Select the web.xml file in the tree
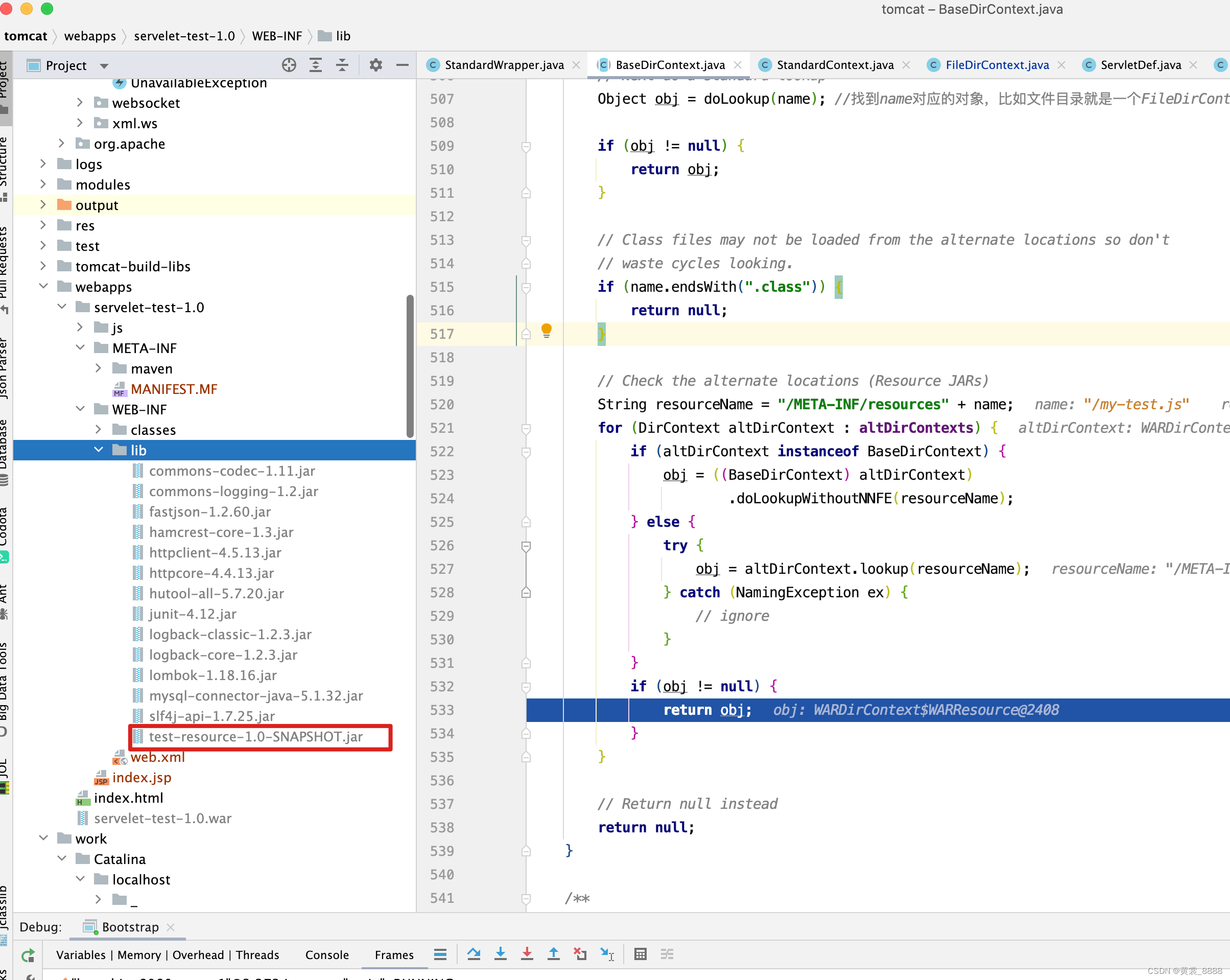Screen dimensions: 1230x980 tap(157, 757)
